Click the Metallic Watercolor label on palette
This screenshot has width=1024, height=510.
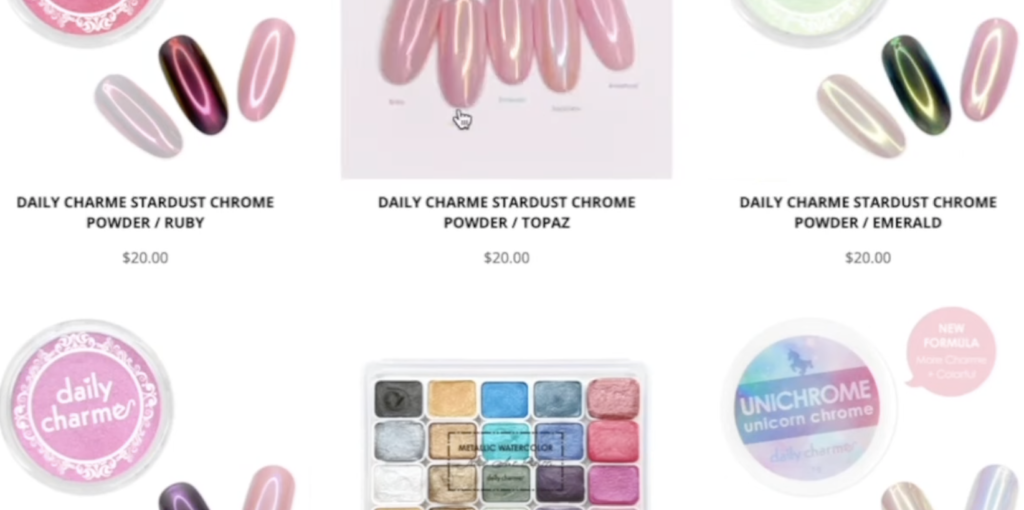pyautogui.click(x=506, y=448)
